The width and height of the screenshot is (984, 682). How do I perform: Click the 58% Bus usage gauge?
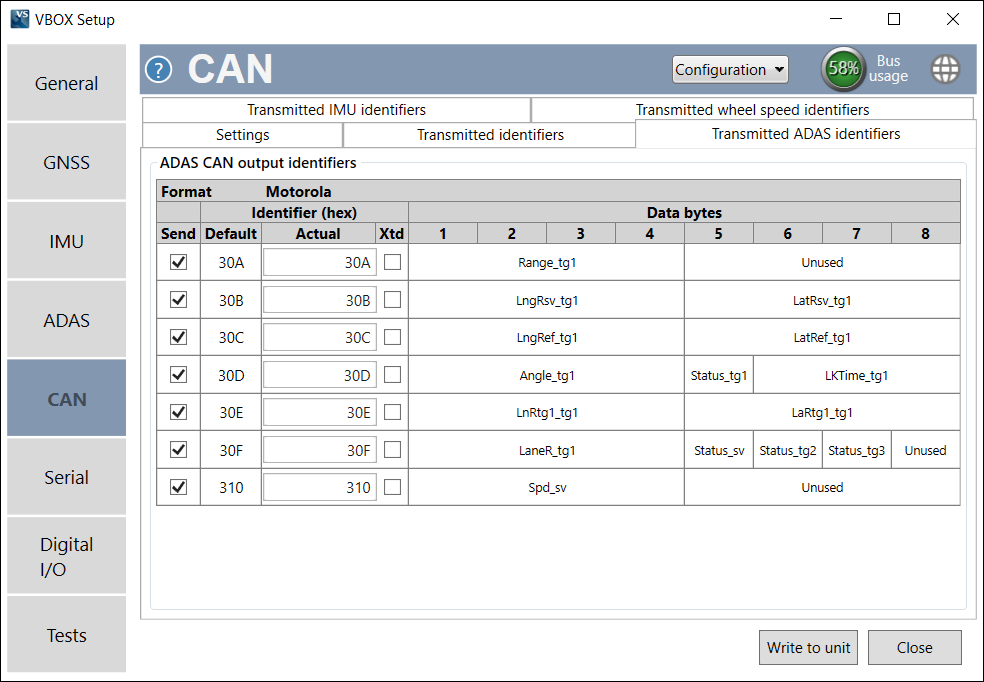coord(843,69)
